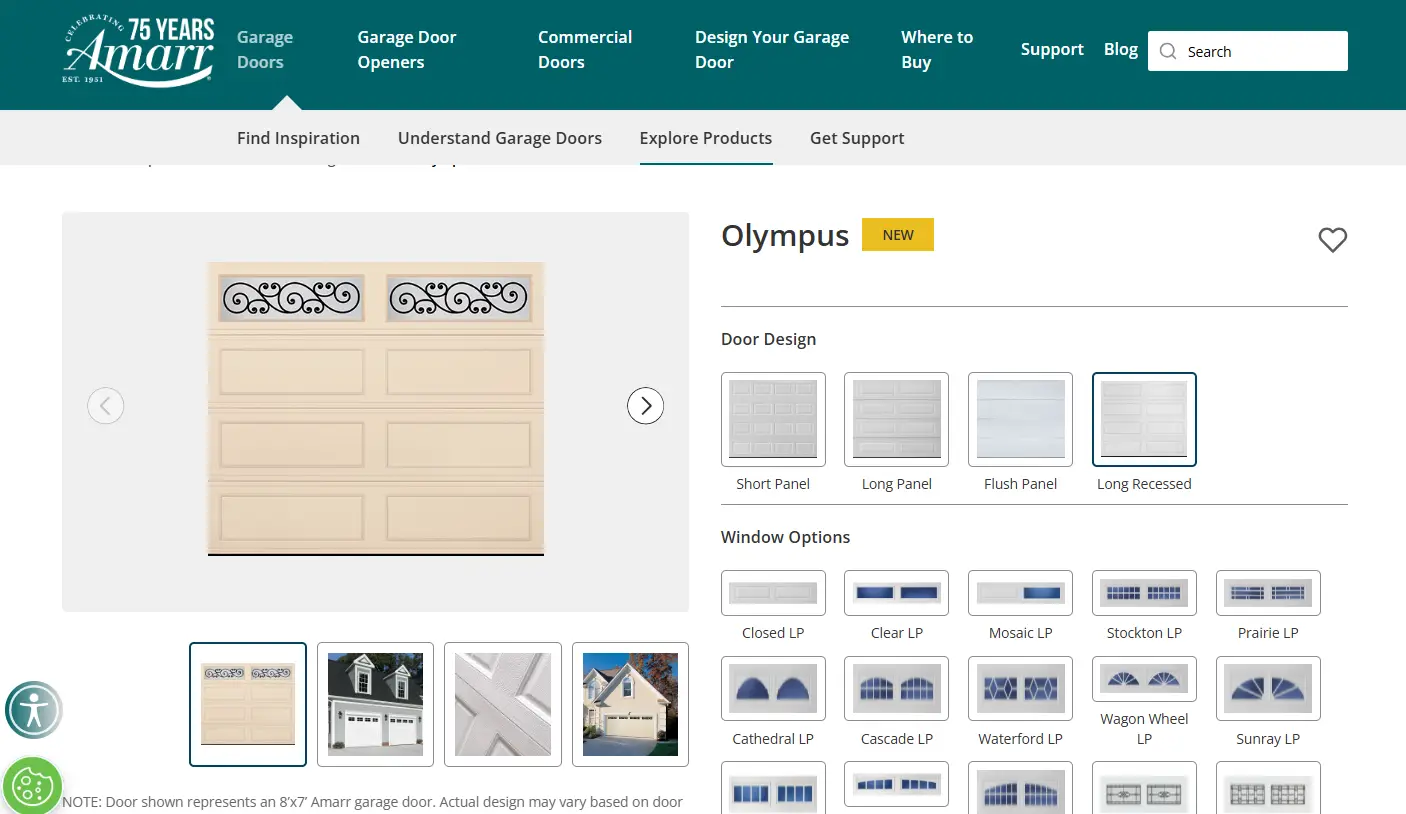Select the Long Recessed door design
Screen dimensions: 1406x814
(1144, 420)
